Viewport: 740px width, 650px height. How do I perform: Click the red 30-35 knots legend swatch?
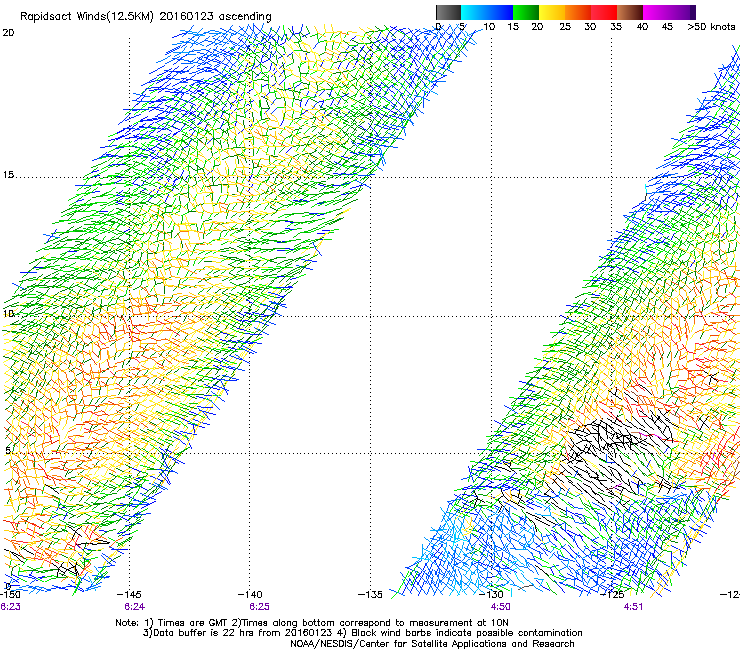pos(604,12)
